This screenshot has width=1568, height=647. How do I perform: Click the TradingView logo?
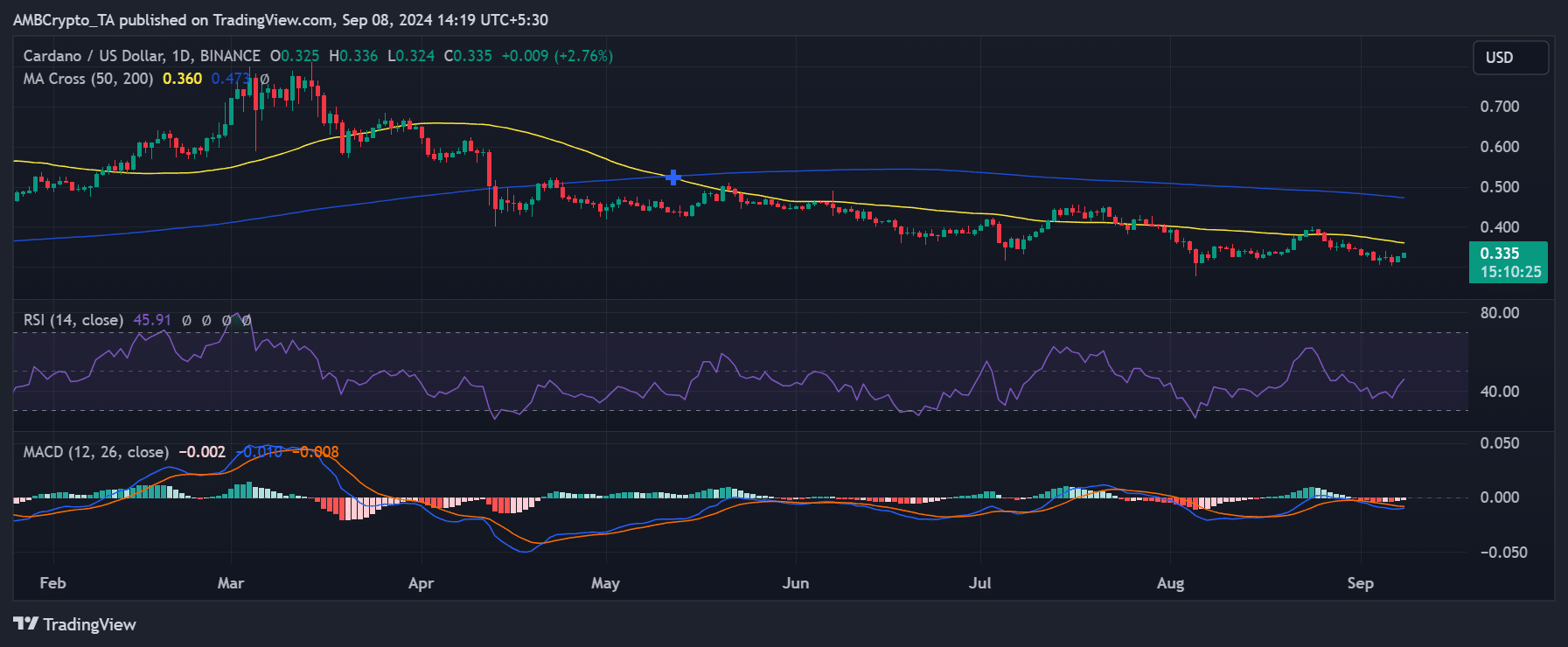coord(75,624)
